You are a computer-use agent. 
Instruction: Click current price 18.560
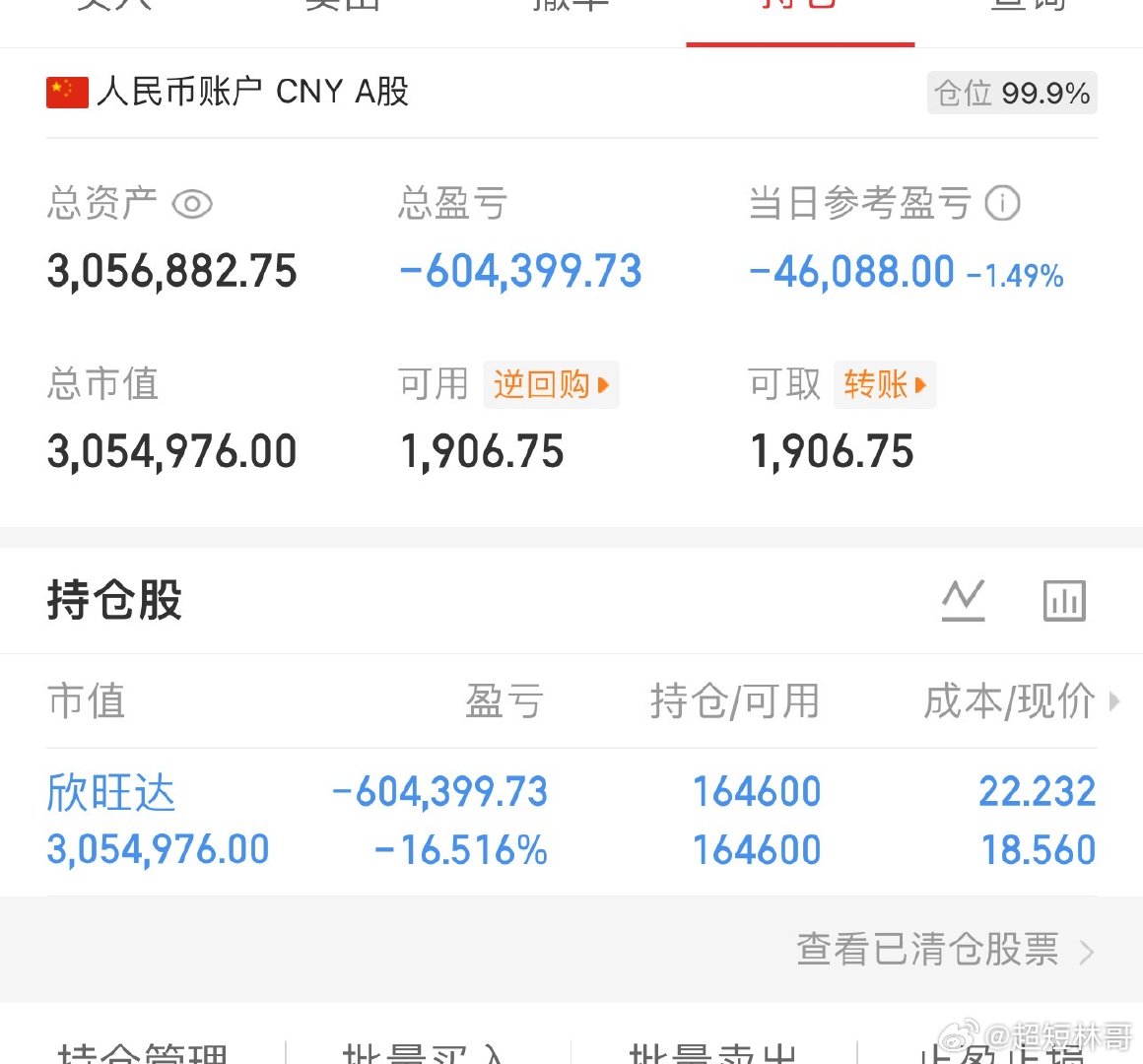click(1038, 850)
